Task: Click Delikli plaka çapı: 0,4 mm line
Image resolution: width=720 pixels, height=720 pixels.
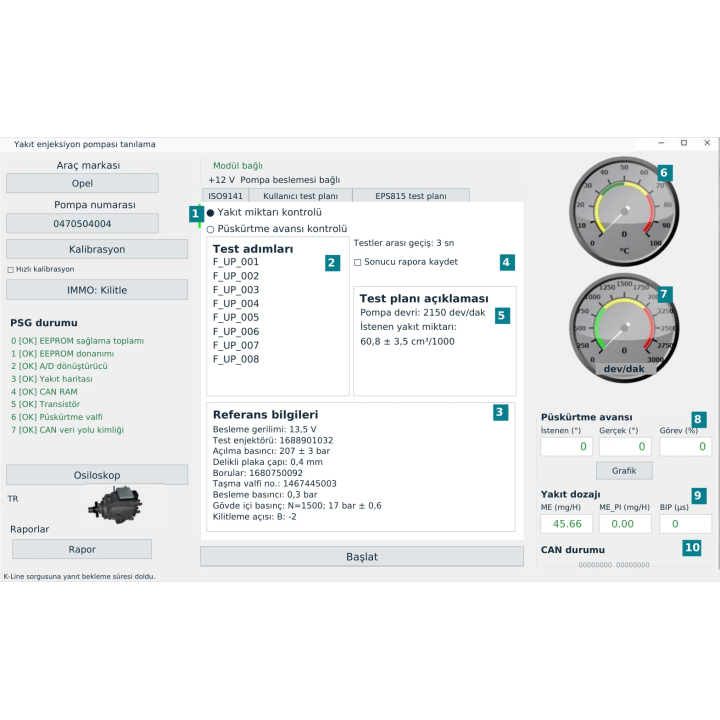Action: click(x=268, y=462)
